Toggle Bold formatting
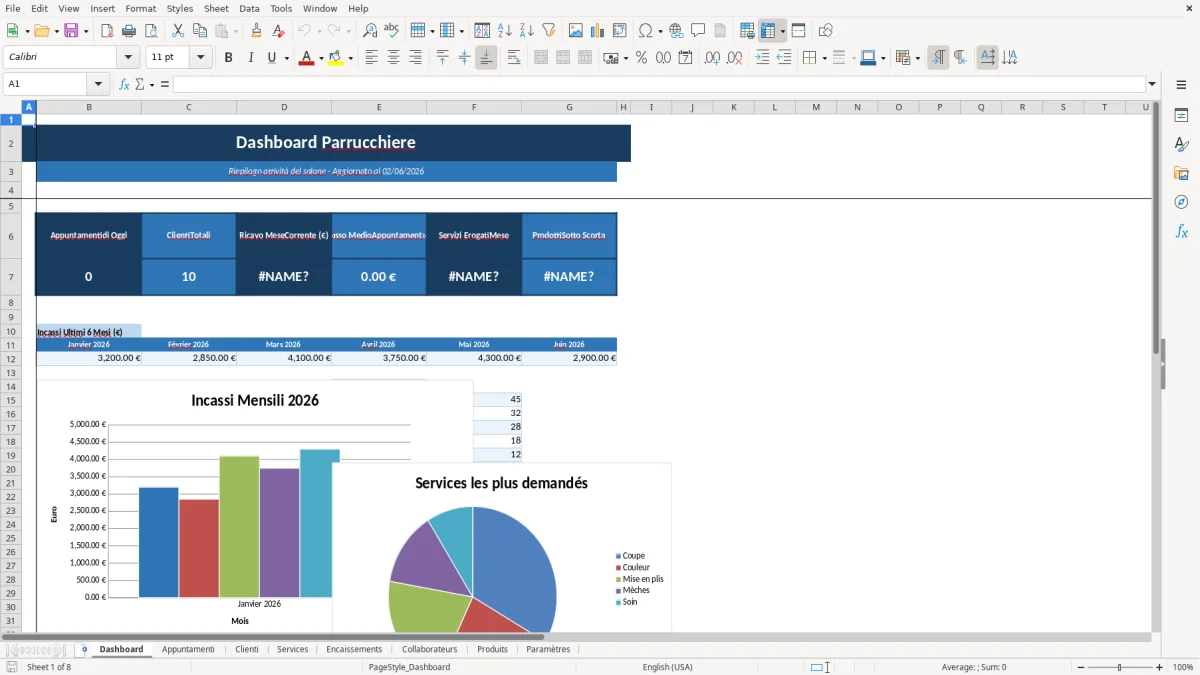 pyautogui.click(x=228, y=58)
